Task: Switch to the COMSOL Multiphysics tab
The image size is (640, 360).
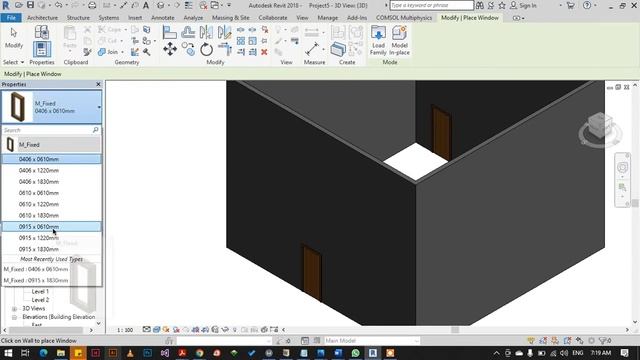Action: [x=404, y=18]
